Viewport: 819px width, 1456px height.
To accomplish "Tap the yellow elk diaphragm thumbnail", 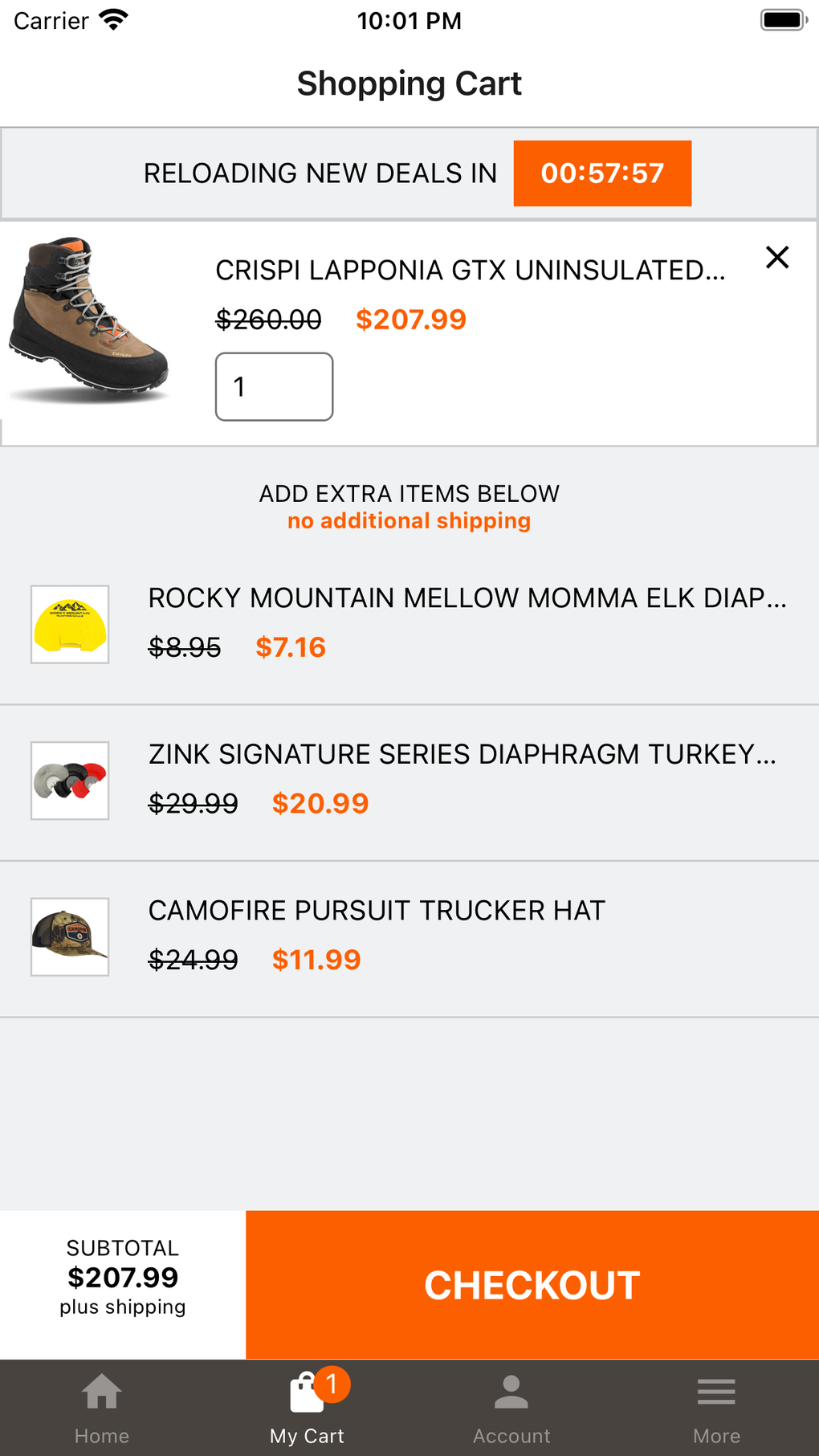I will tap(70, 625).
